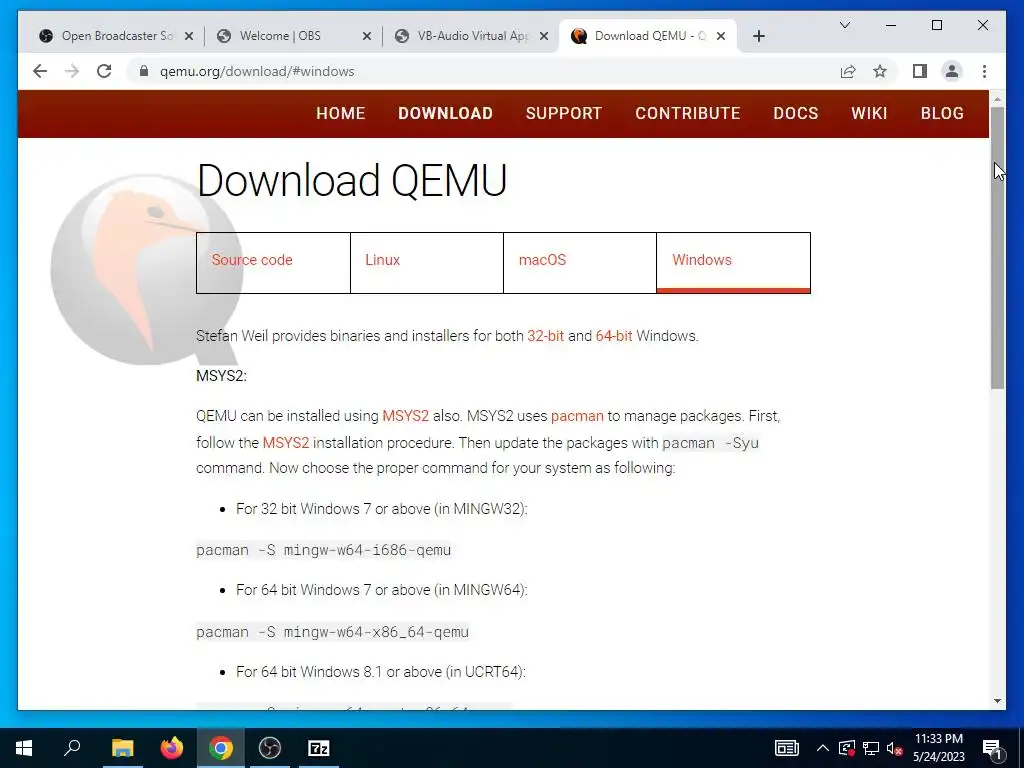
Task: Click the 'pacman -Syu' command text
Action: point(711,443)
